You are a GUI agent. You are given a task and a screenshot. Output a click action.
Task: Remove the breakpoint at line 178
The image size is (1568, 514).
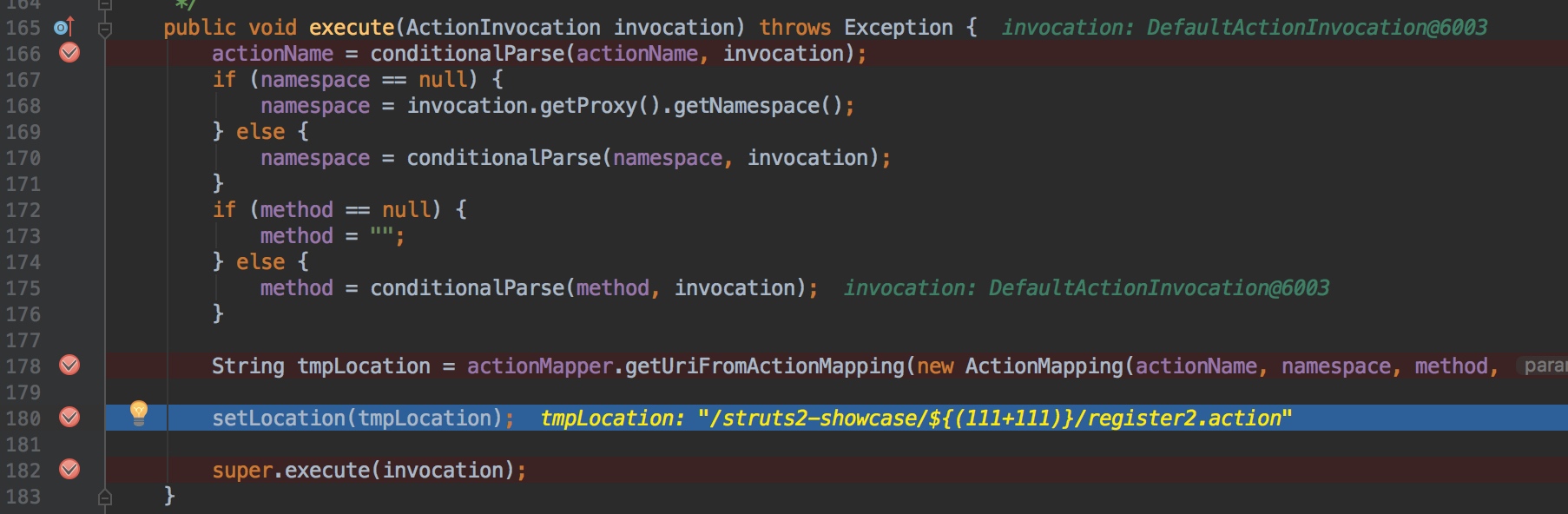(69, 366)
